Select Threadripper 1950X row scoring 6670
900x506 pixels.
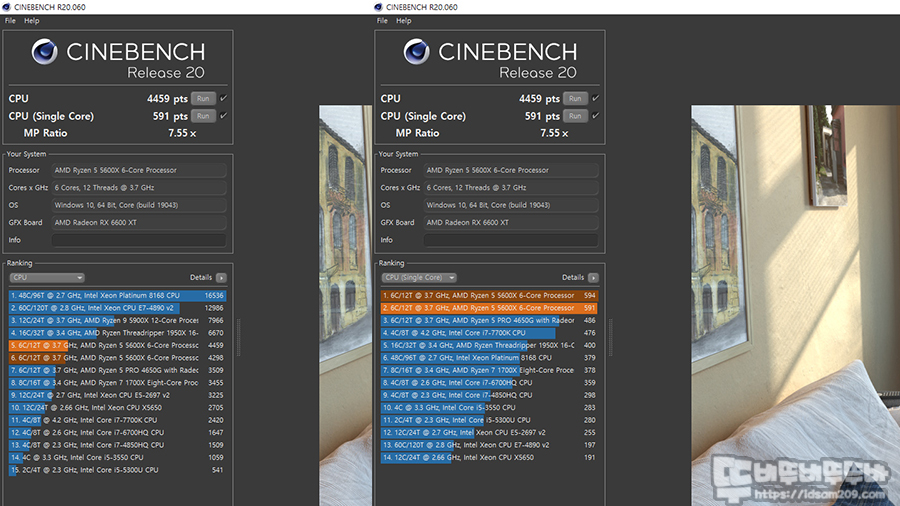point(117,333)
